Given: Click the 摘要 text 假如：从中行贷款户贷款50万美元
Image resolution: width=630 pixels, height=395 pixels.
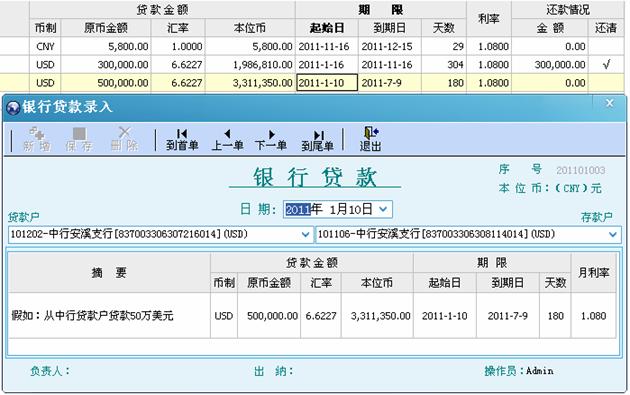Looking at the screenshot, I should click(x=92, y=316).
